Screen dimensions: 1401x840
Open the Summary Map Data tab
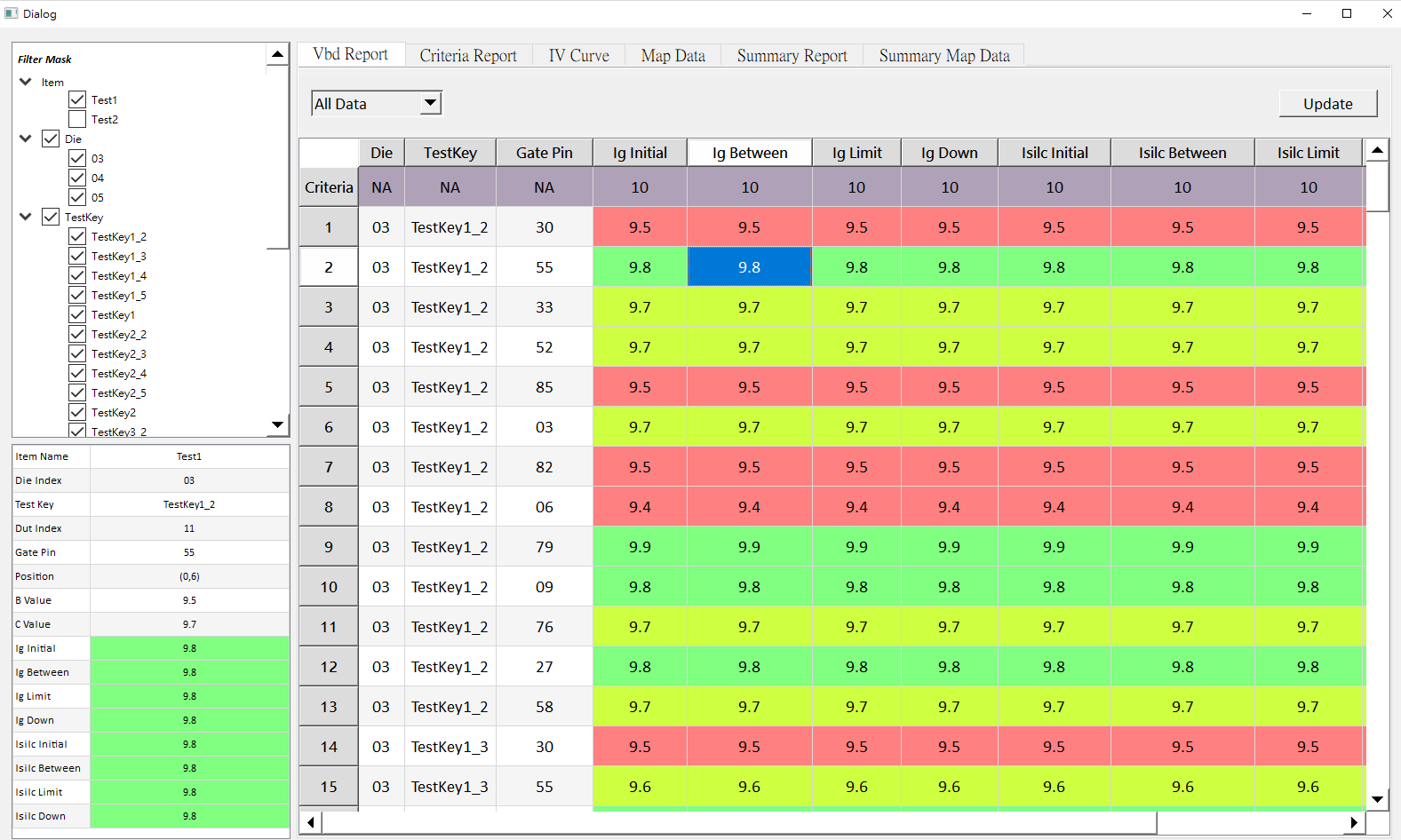(x=944, y=55)
